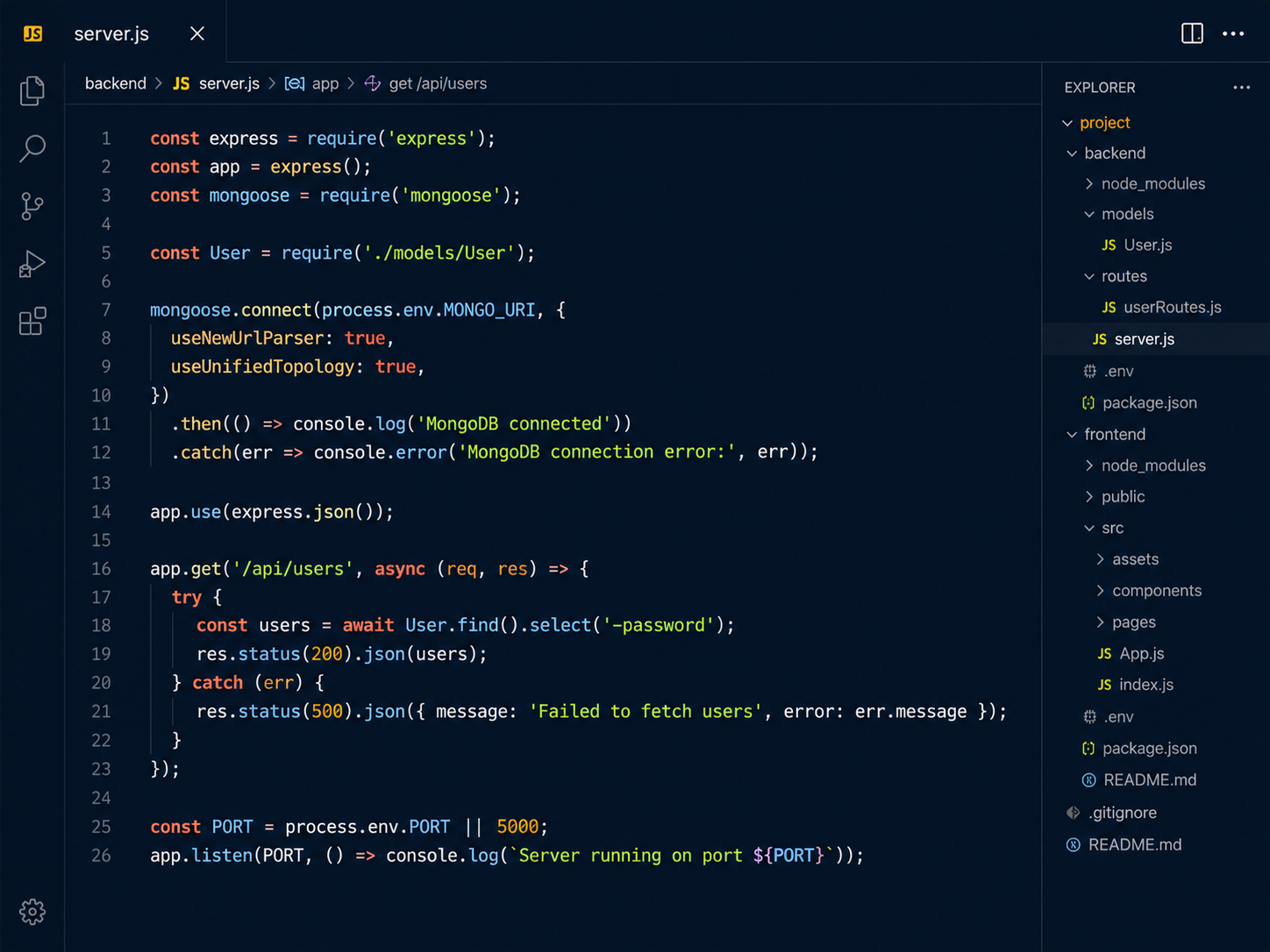This screenshot has width=1270, height=952.
Task: Click the git icon beside .gitignore
Action: click(x=1073, y=813)
